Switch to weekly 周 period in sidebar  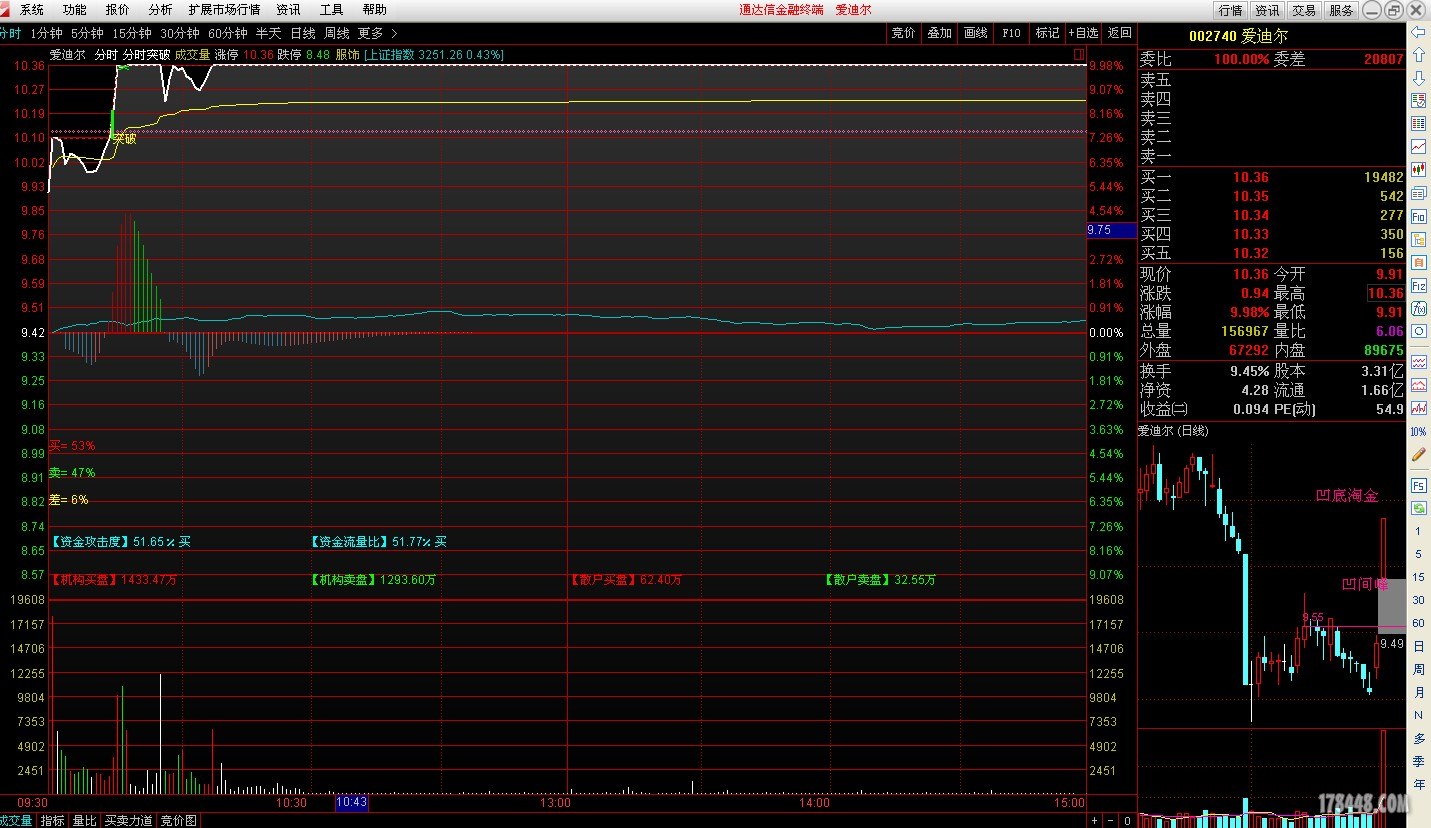[x=1418, y=670]
